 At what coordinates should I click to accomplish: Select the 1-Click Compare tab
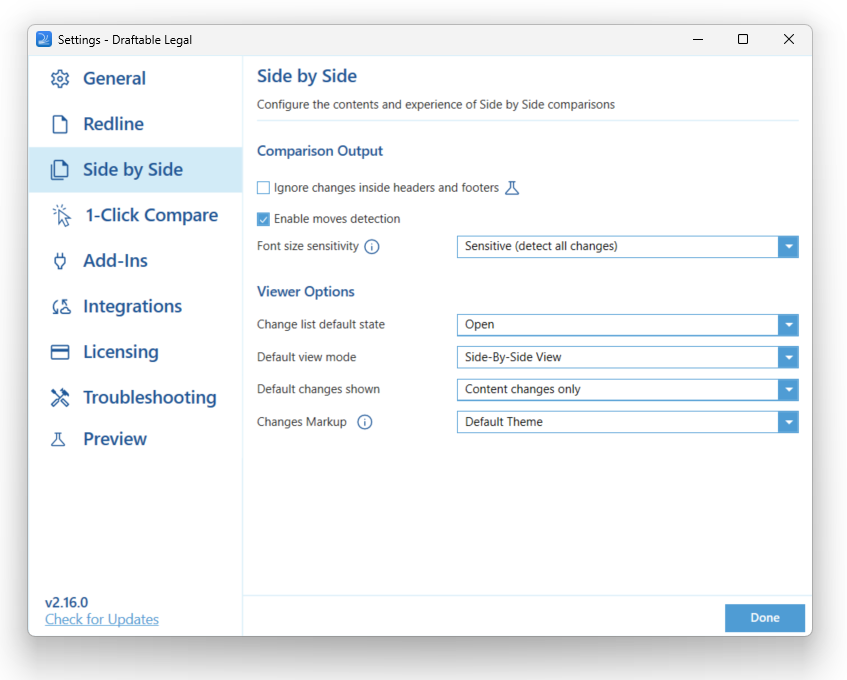coord(136,216)
